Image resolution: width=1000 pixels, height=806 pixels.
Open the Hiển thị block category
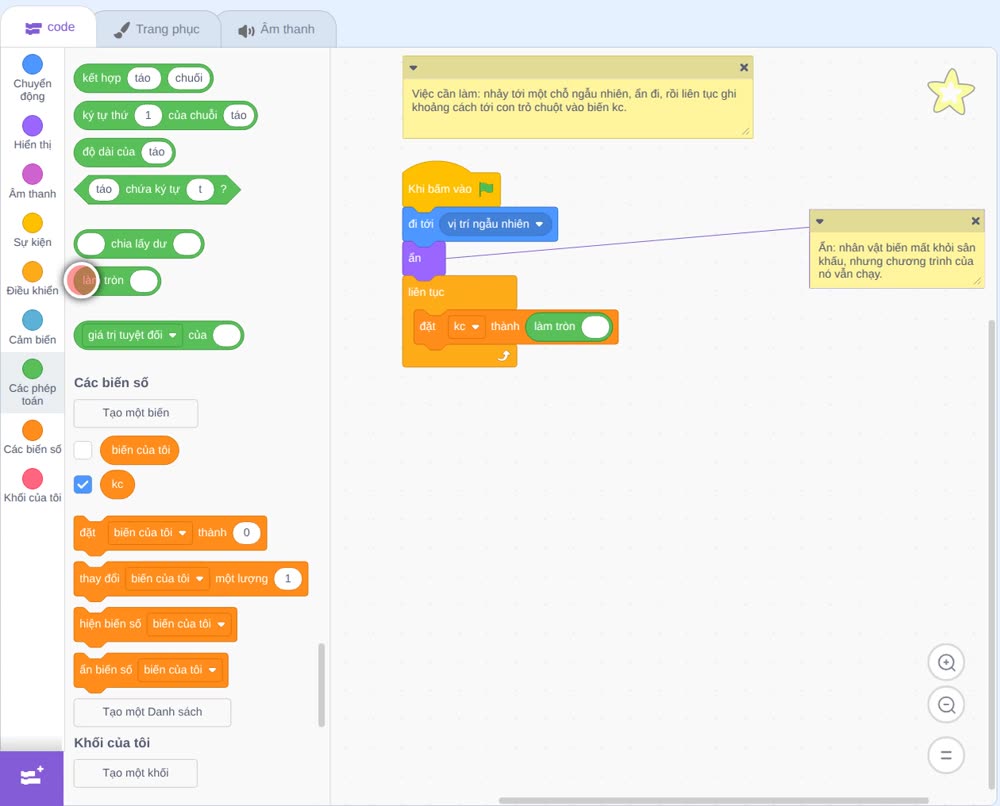tap(33, 133)
